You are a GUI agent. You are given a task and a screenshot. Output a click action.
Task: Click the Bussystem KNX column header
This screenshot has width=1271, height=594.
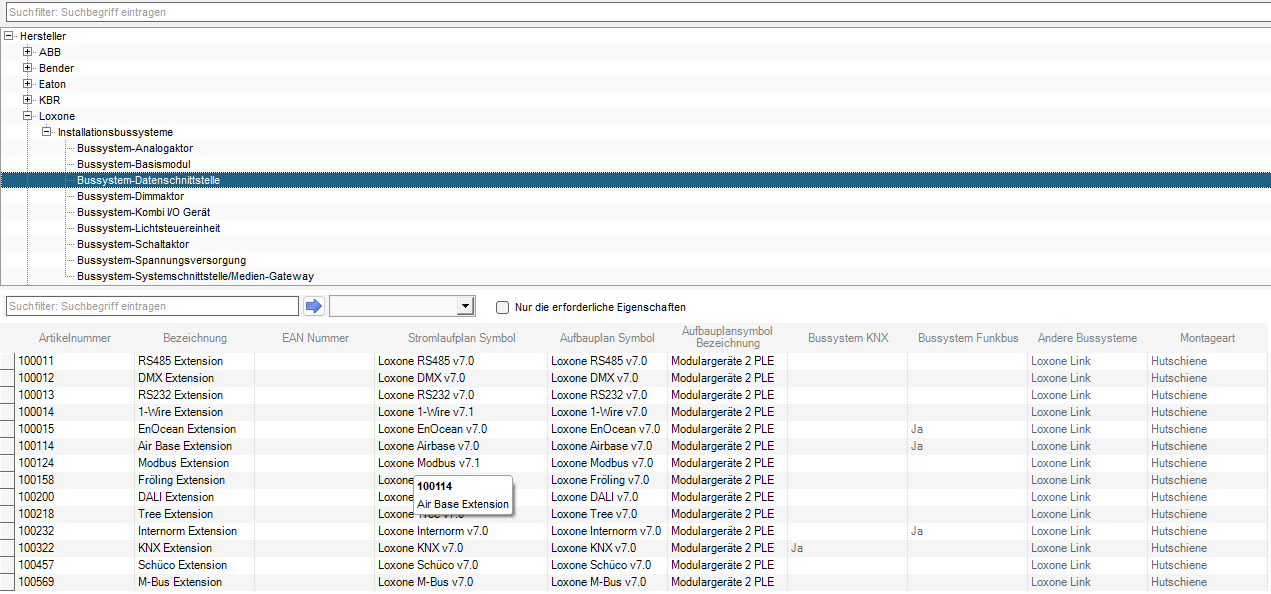point(848,338)
